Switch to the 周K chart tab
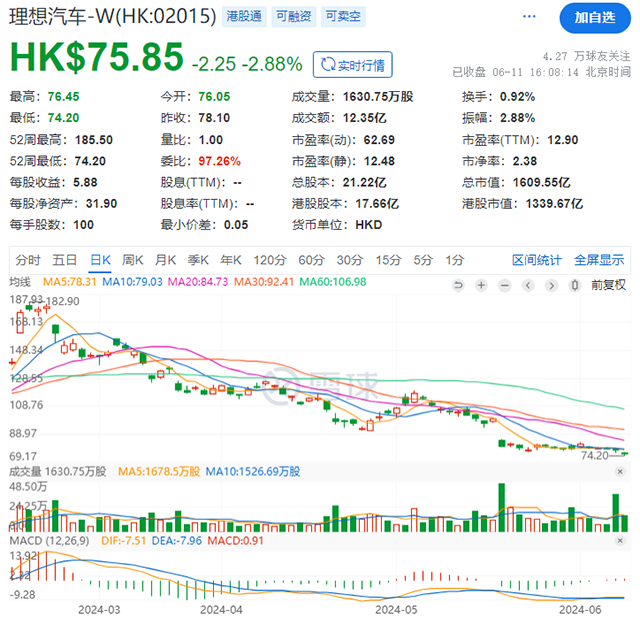 133,260
